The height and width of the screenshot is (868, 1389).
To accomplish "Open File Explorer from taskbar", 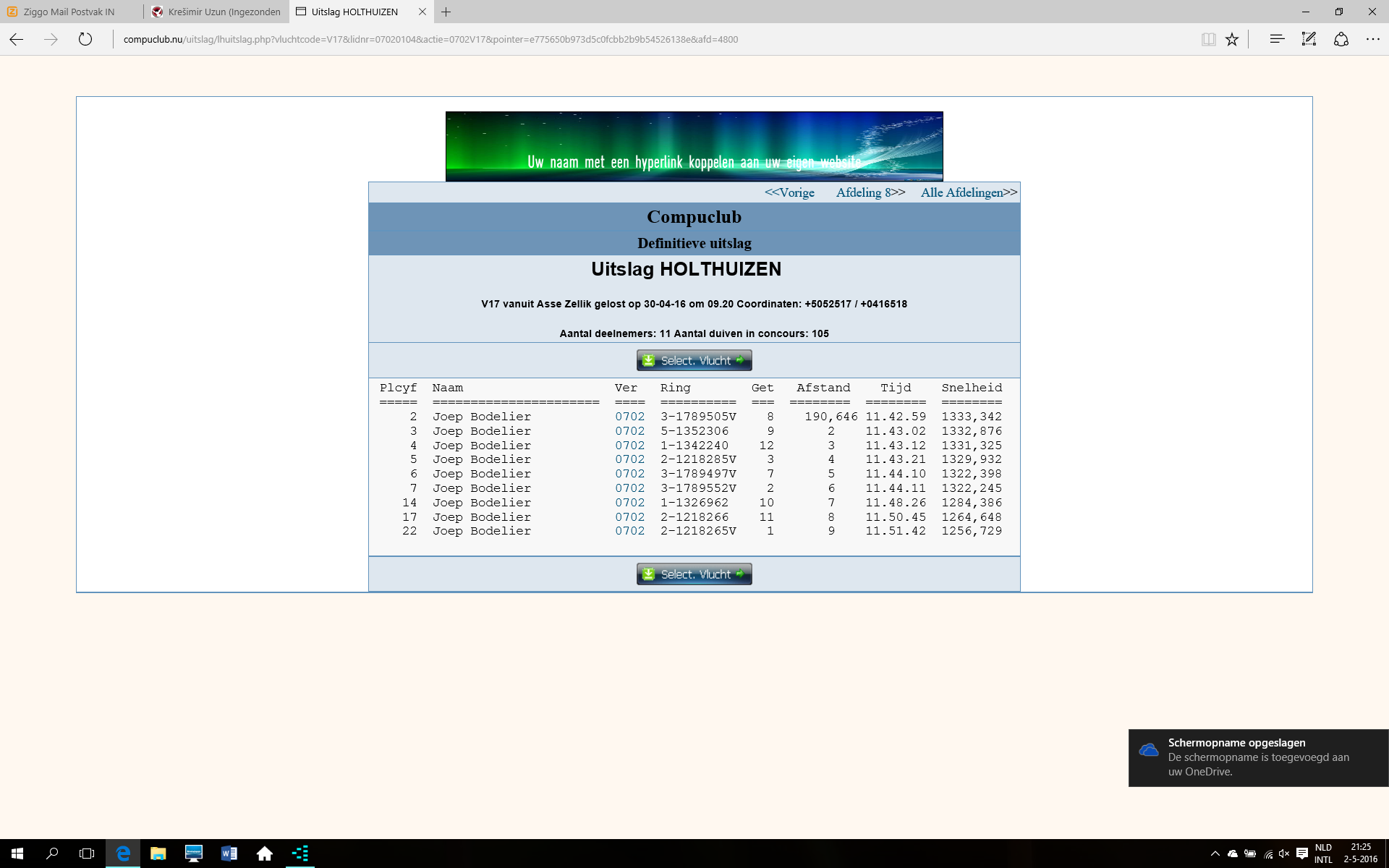I will [158, 854].
